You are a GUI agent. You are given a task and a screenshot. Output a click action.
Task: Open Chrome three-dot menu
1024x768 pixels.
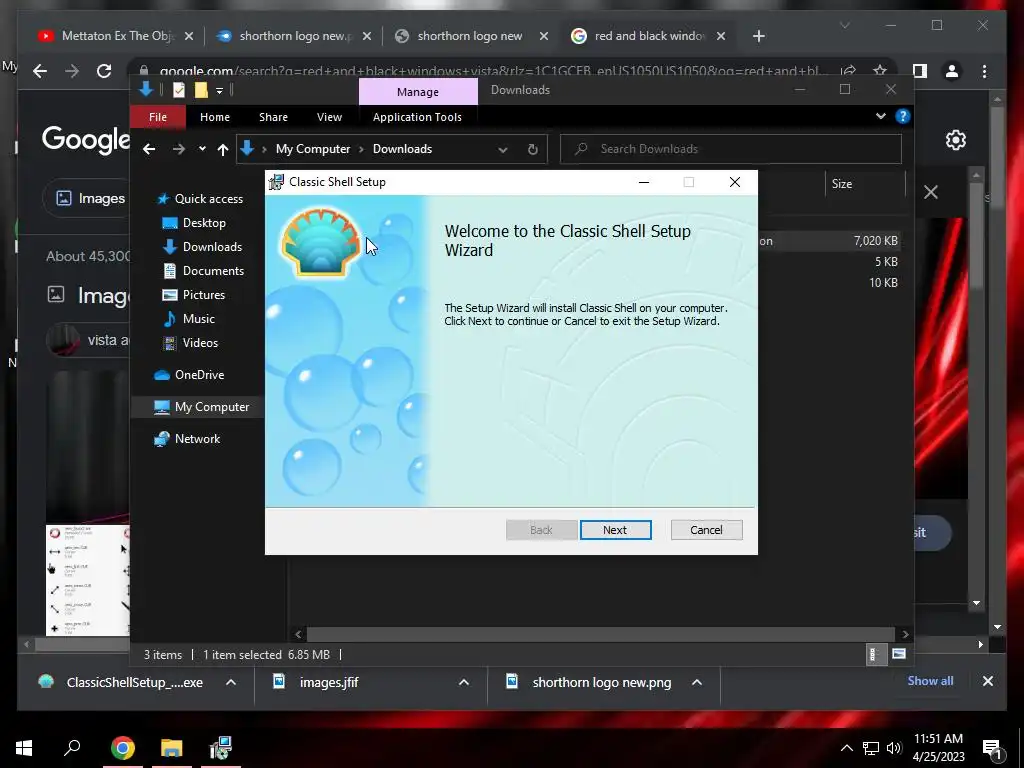(x=985, y=71)
